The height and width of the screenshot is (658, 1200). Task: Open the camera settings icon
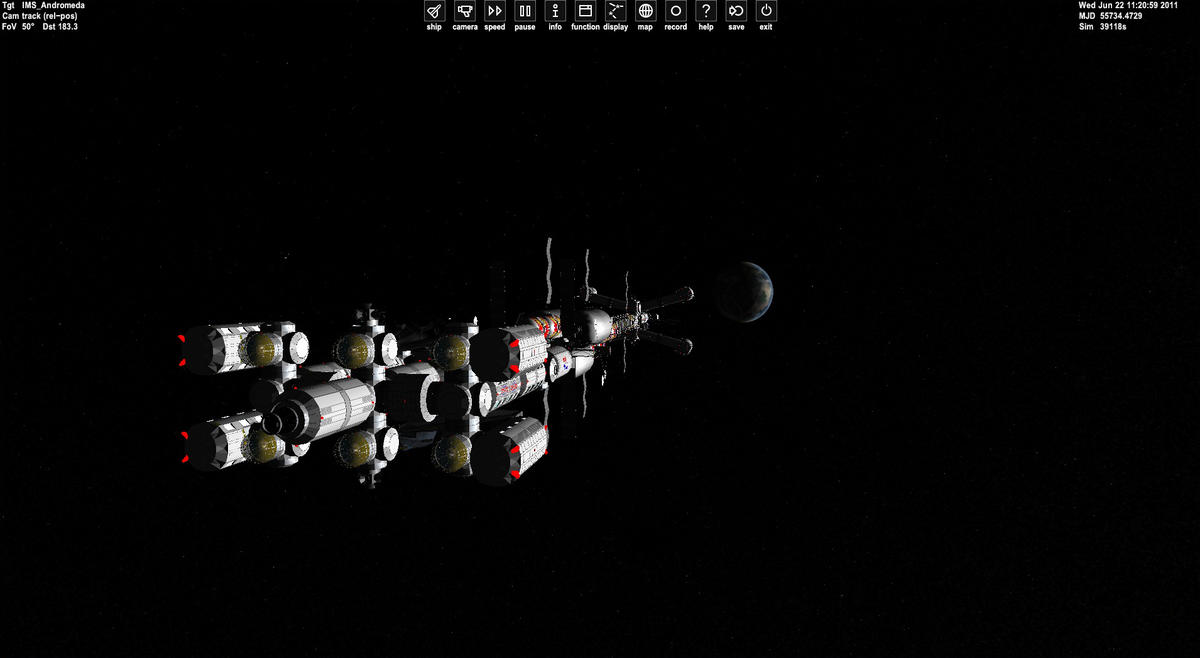click(x=464, y=11)
